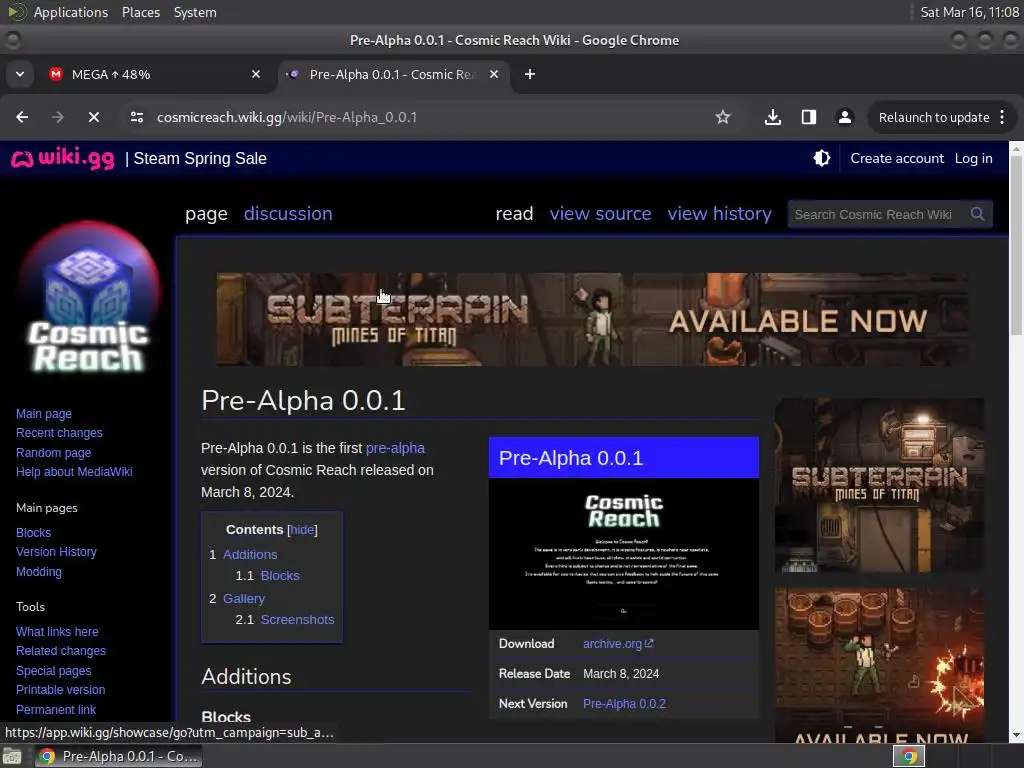Click the show desktop icon in taskbar
The height and width of the screenshot is (768, 1024).
click(12, 756)
